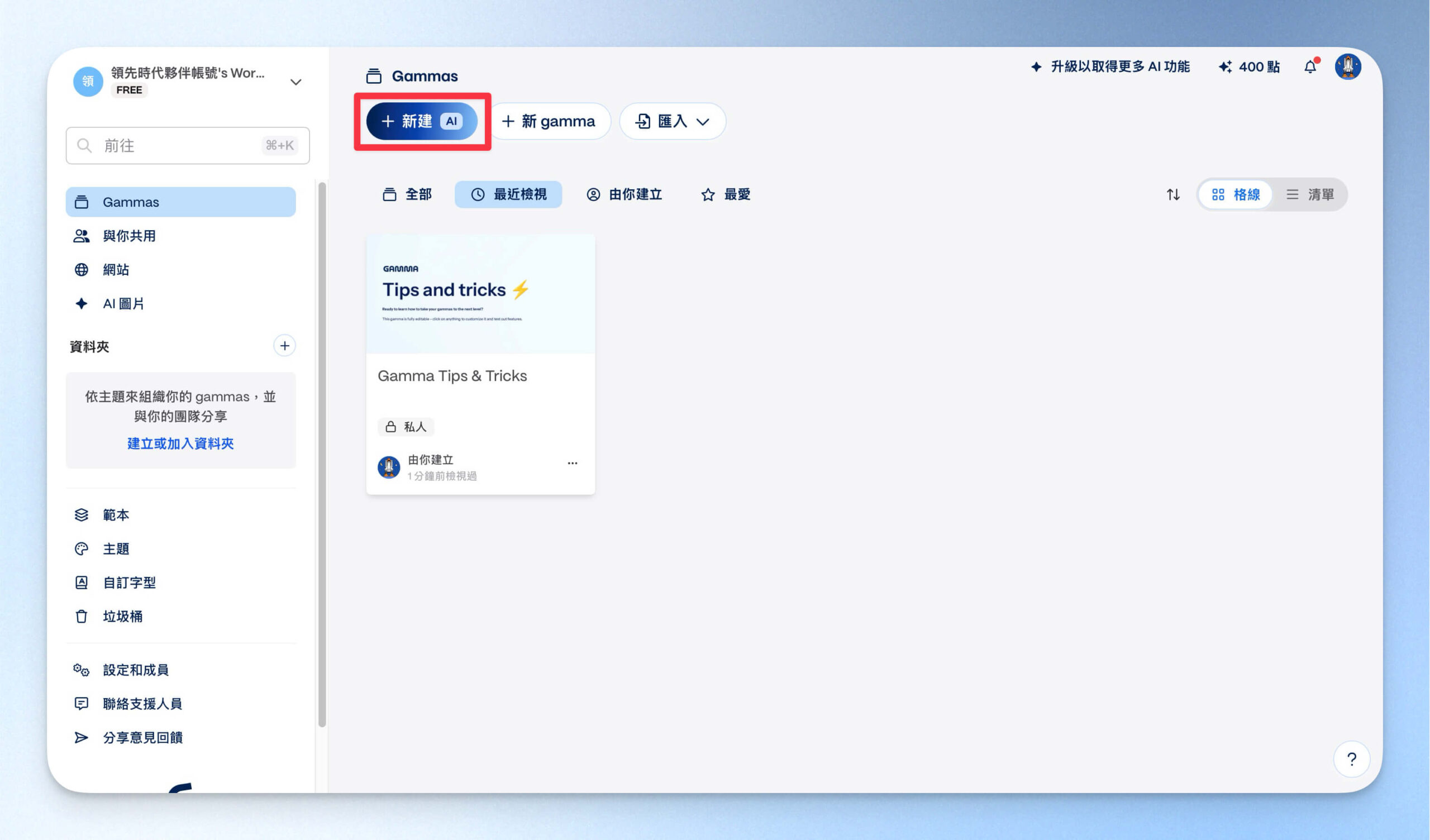1430x840 pixels.
Task: Click the notification bell icon
Action: tap(1310, 67)
